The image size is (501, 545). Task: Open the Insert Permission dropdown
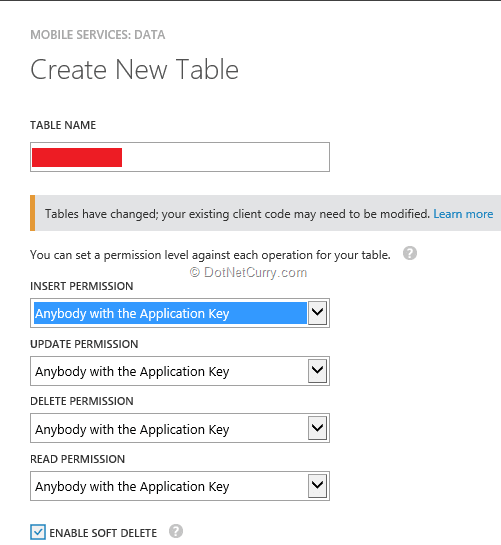tap(180, 313)
